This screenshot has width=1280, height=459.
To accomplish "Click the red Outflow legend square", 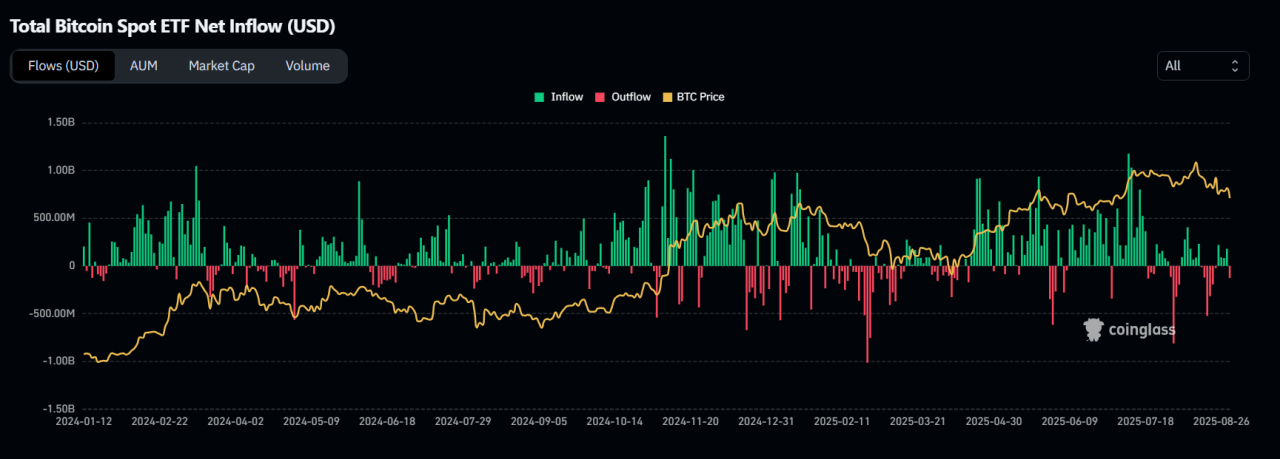I will pyautogui.click(x=600, y=97).
